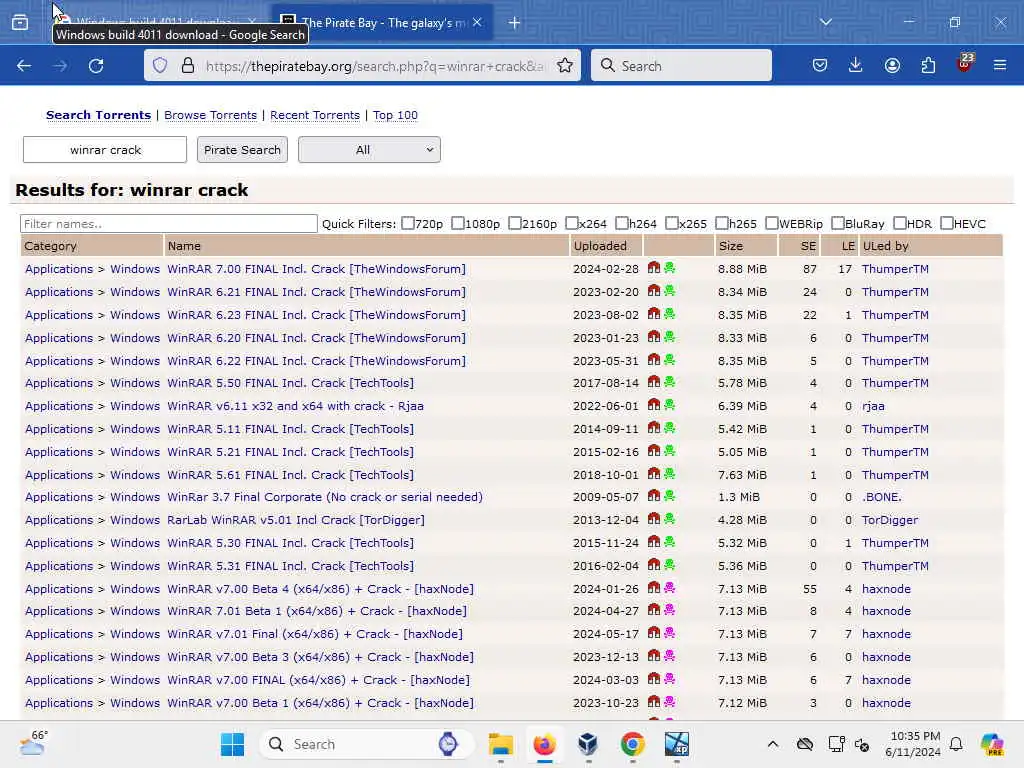The image size is (1024, 768).
Task: Reload the current page
Action: pyautogui.click(x=96, y=66)
